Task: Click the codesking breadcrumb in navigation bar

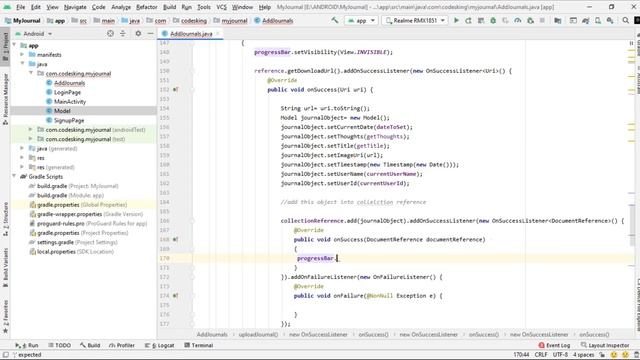Action: pos(190,20)
